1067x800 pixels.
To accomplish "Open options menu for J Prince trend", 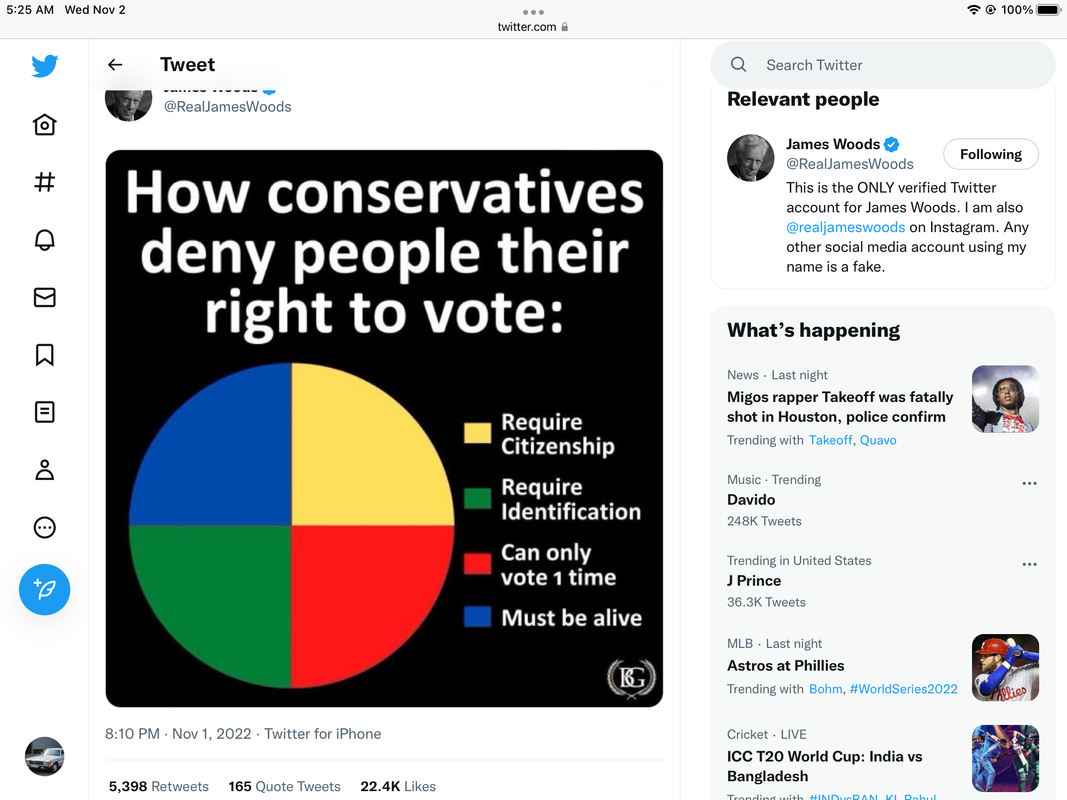I will click(x=1030, y=564).
